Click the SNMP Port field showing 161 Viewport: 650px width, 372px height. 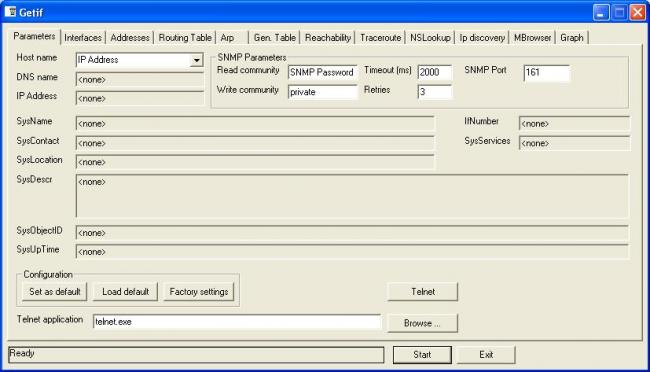(546, 73)
